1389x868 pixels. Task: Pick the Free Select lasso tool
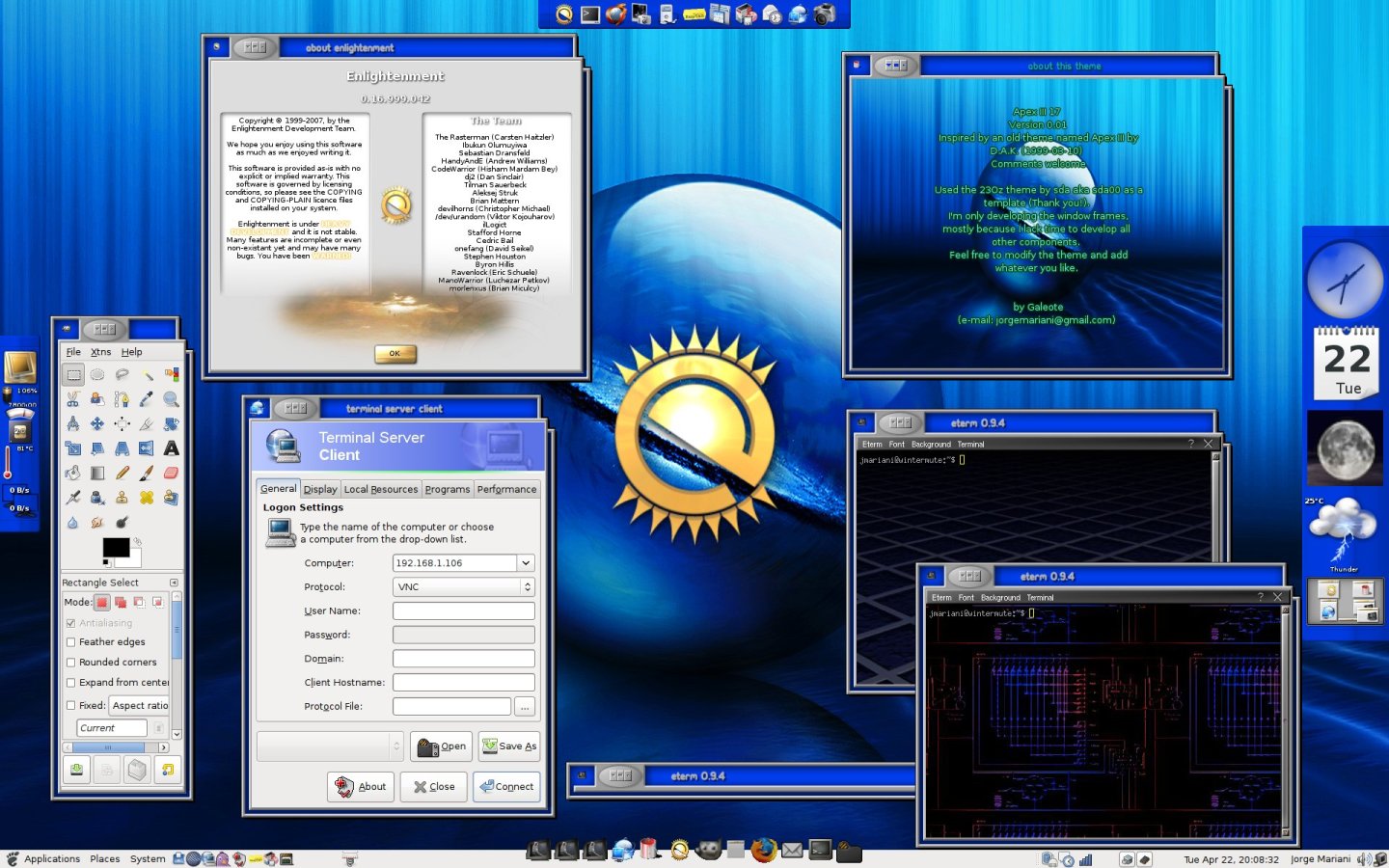[123, 374]
